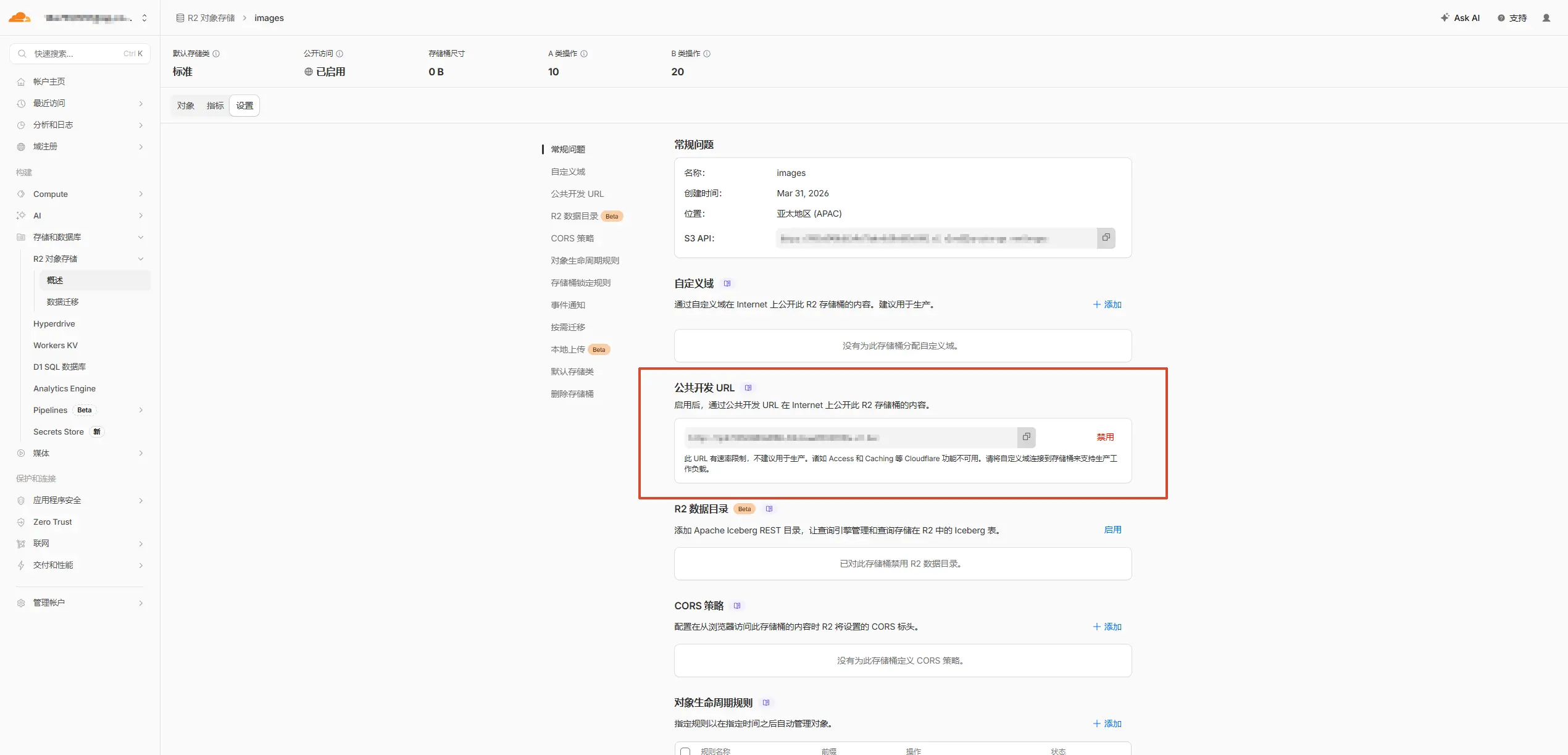Click info icon next to 公开访问

tap(340, 54)
